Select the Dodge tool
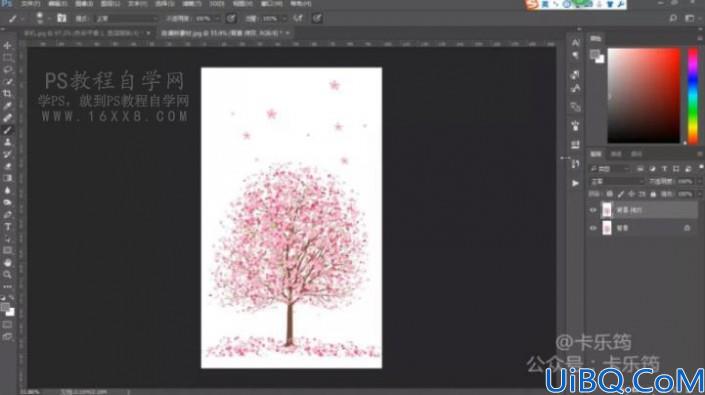705x395 pixels. [x=8, y=203]
